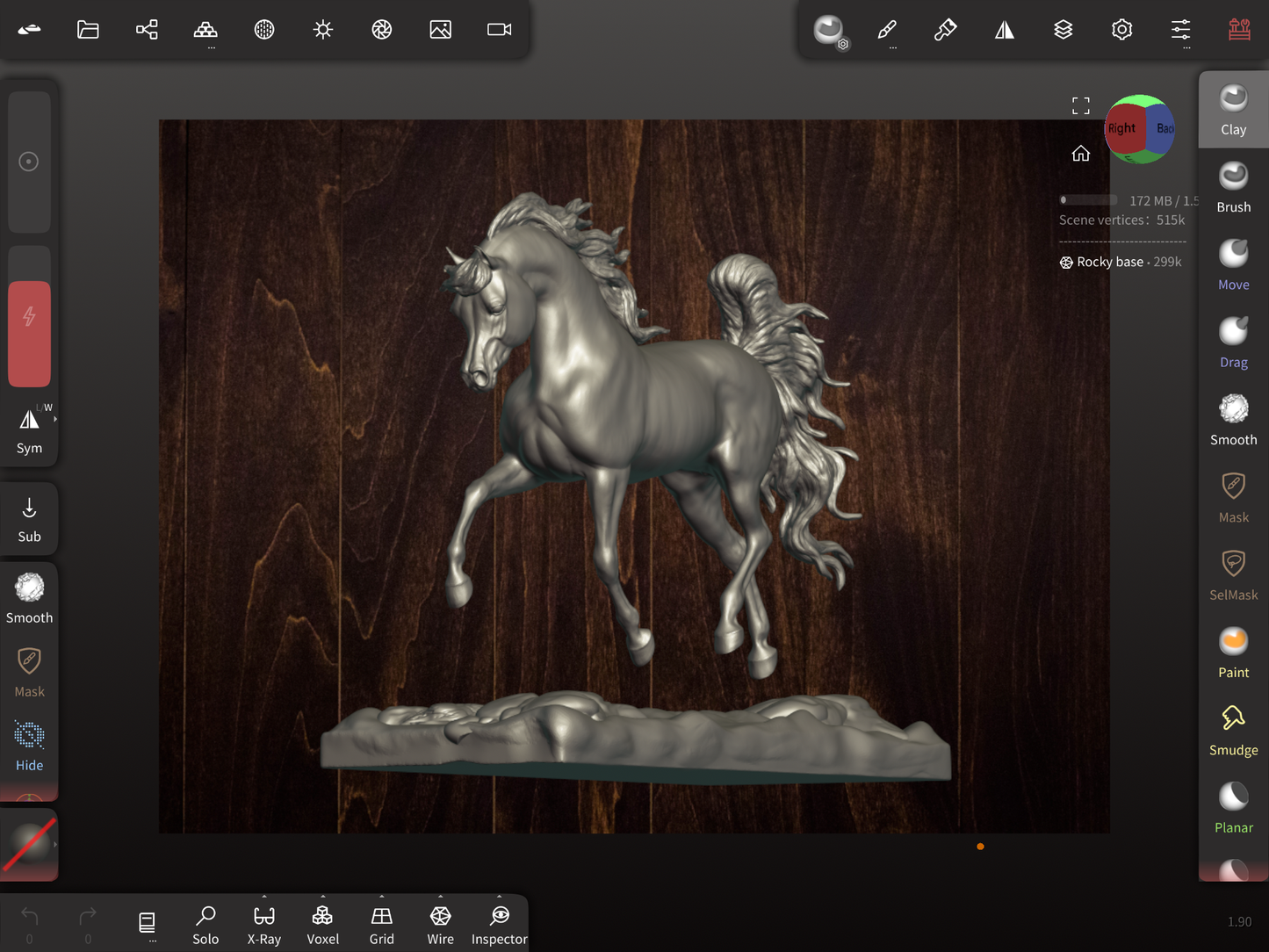
Task: Toggle X-Ray view mode
Action: pos(264,925)
